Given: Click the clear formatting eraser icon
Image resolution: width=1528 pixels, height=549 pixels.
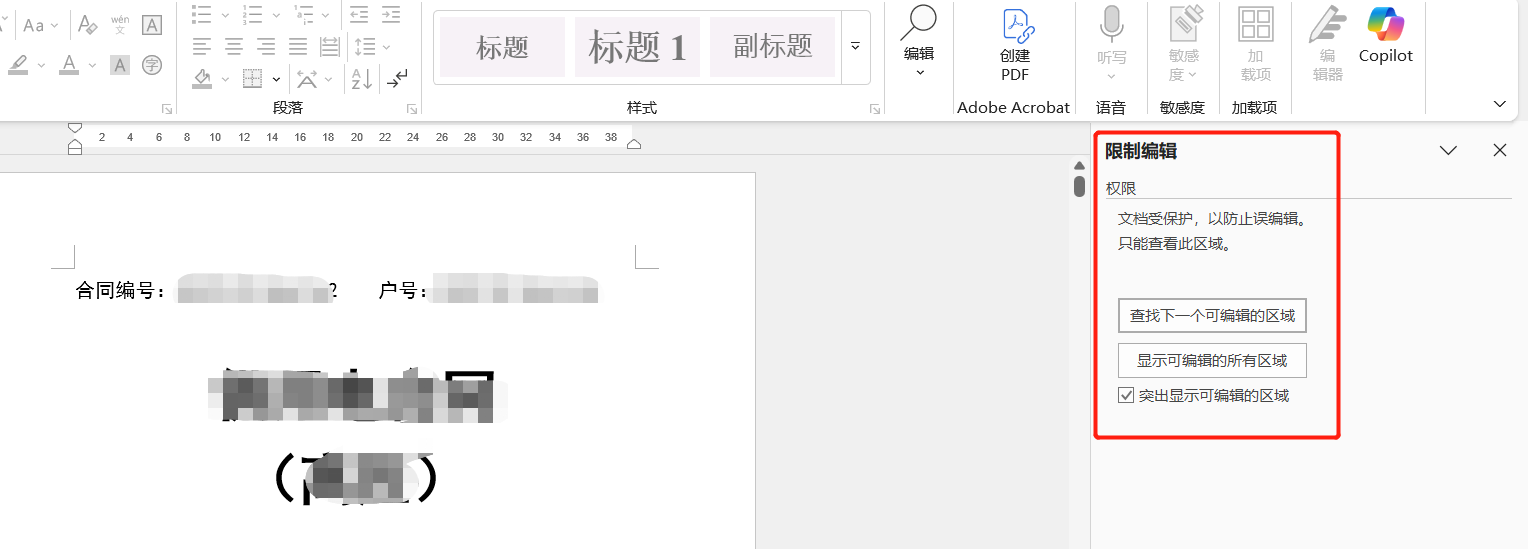Looking at the screenshot, I should tap(87, 25).
